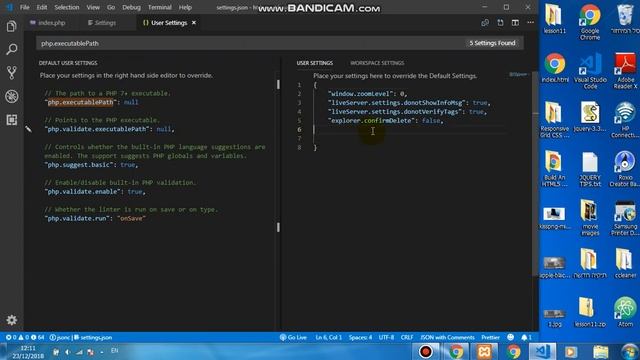This screenshot has height=360, width=640.
Task: Open the index.html desktop file
Action: click(x=554, y=68)
